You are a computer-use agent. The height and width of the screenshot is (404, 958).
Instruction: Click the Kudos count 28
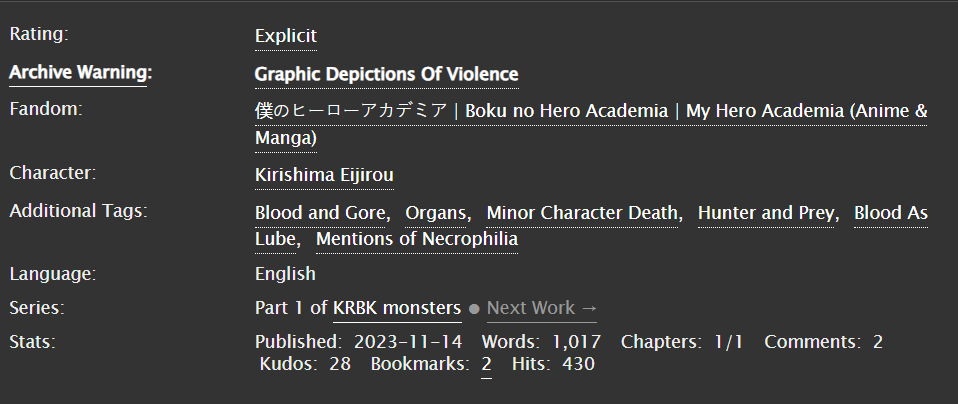(x=340, y=364)
